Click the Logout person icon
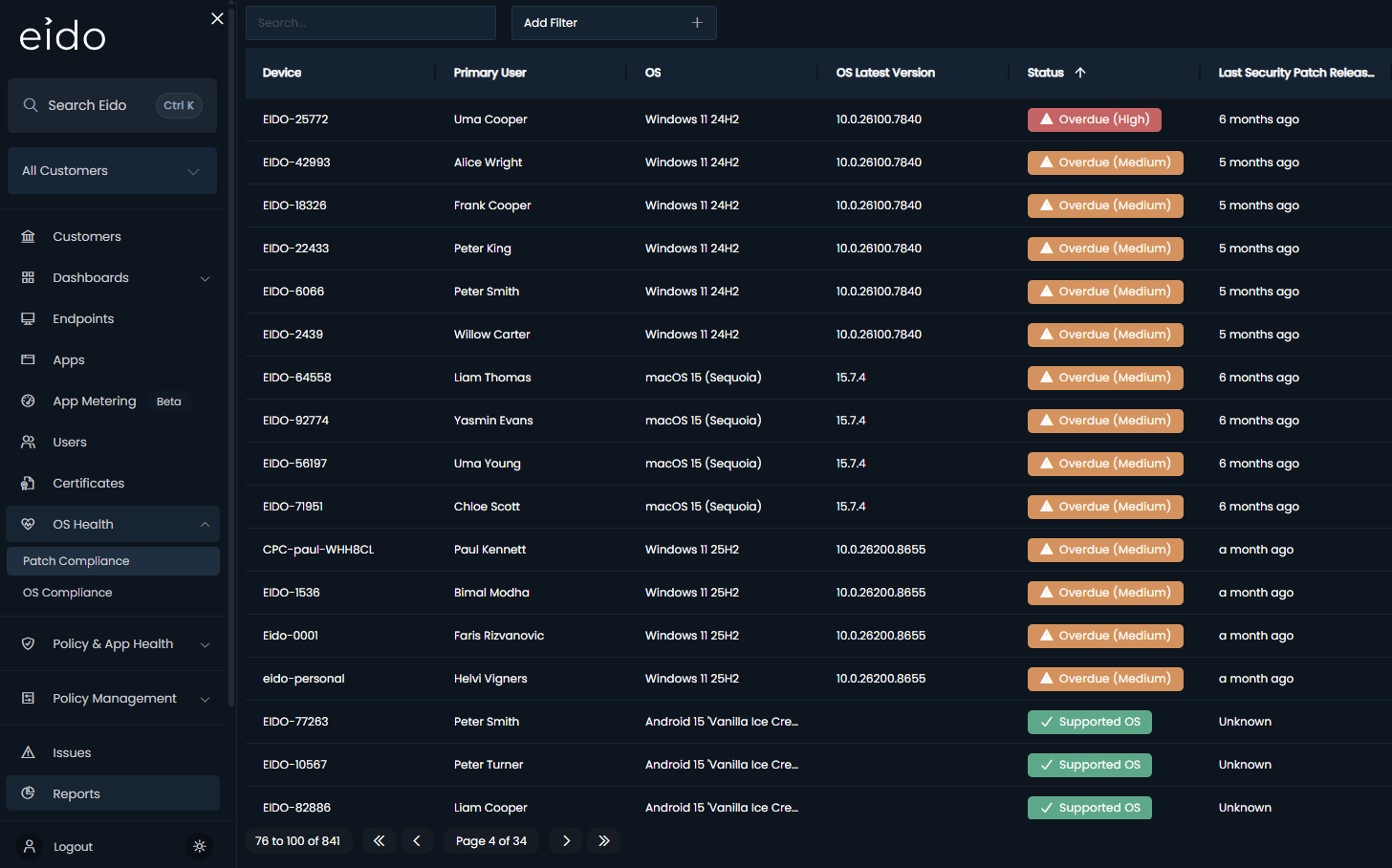 [30, 846]
